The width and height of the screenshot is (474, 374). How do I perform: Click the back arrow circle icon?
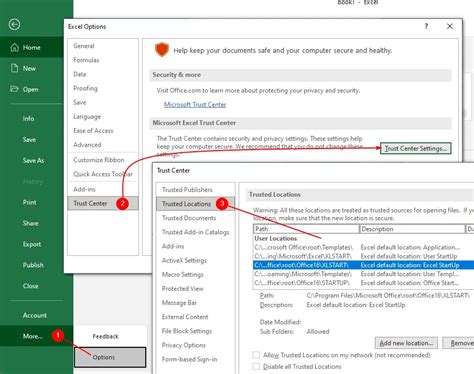(x=14, y=24)
